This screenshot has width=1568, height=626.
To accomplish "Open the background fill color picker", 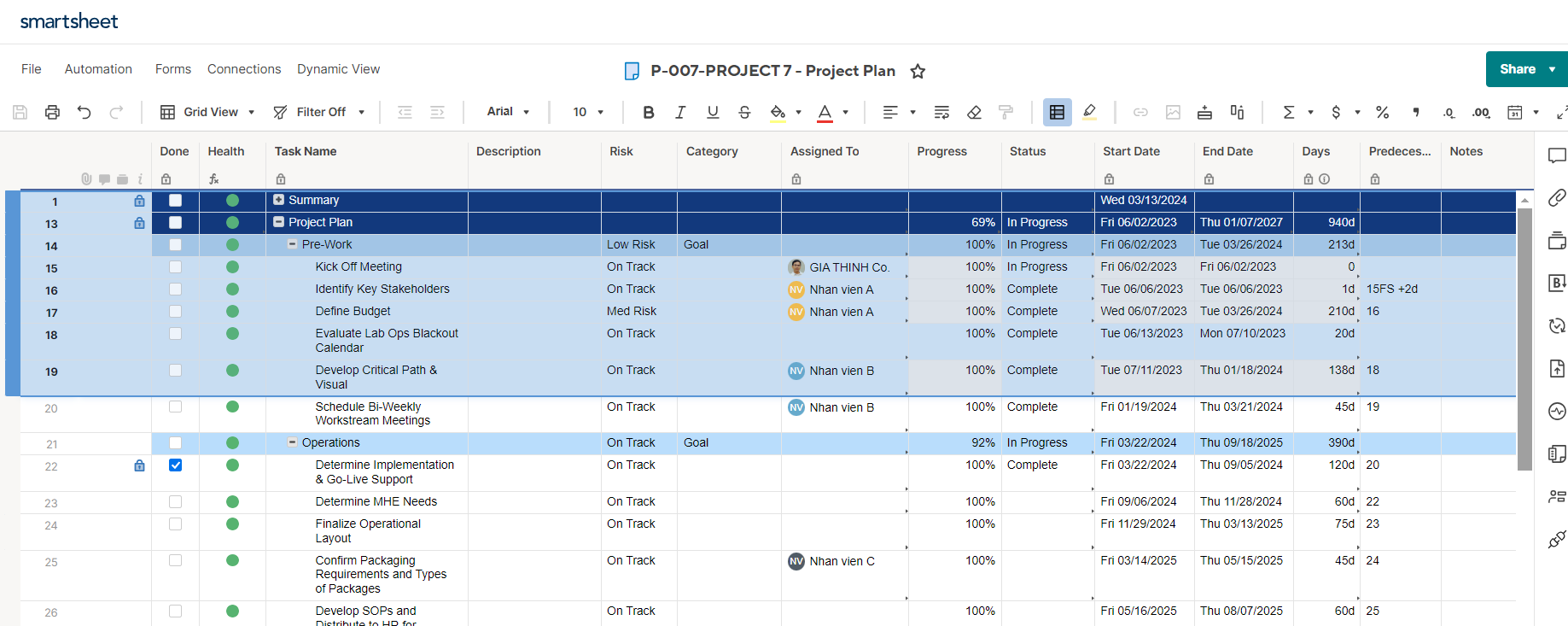I will (x=797, y=112).
